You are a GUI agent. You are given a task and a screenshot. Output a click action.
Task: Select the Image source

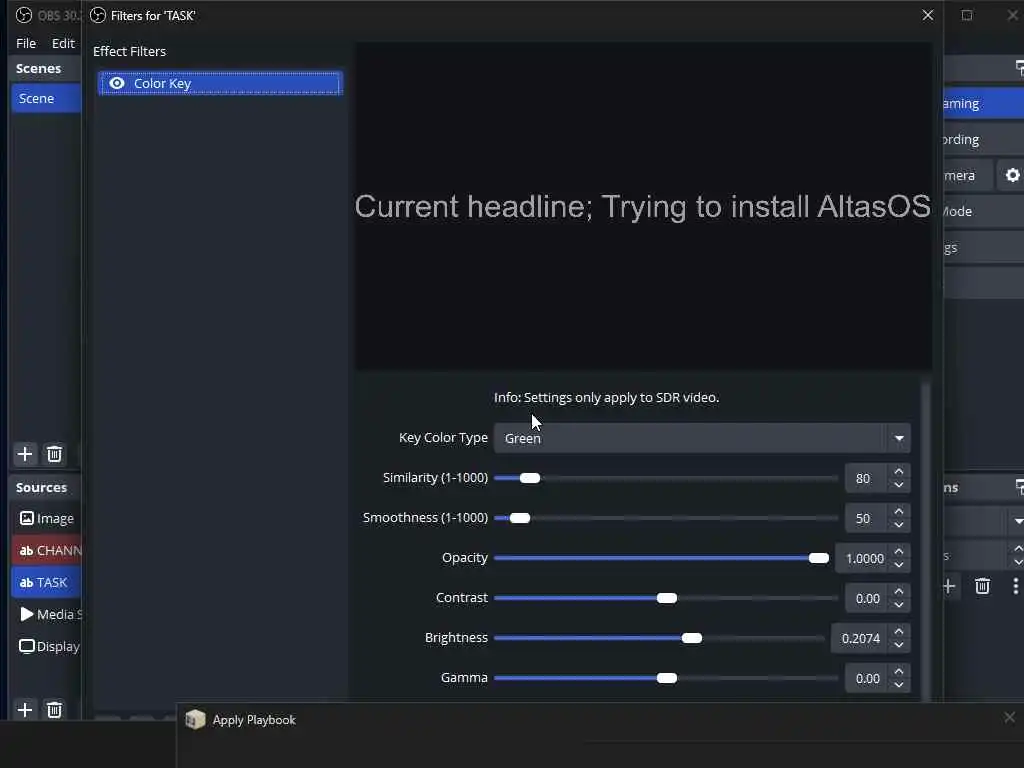click(x=46, y=519)
